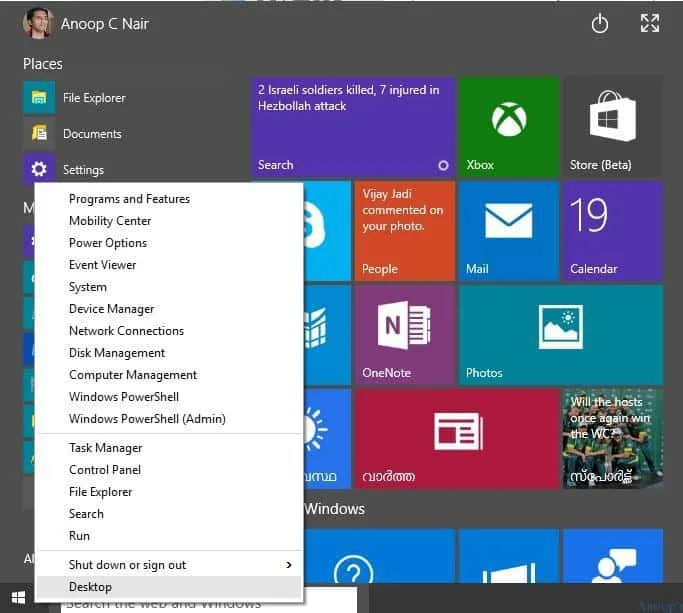Expand Start menu to full screen
The height and width of the screenshot is (613, 683).
[649, 25]
